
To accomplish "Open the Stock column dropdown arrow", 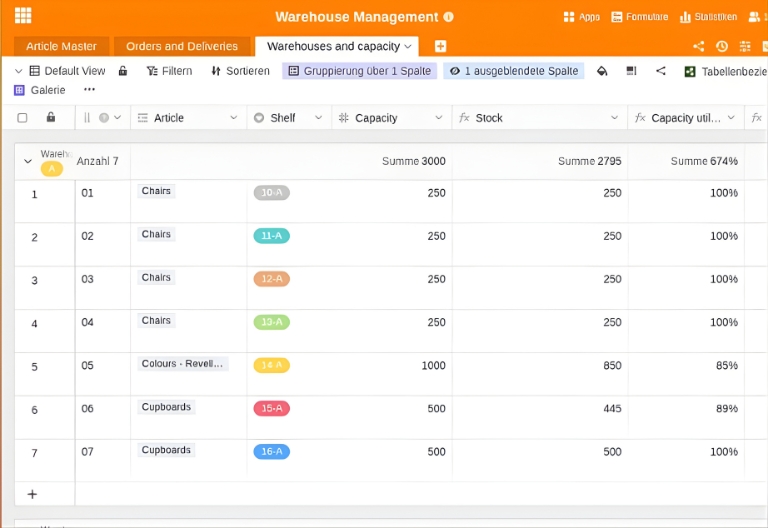I will click(x=614, y=118).
